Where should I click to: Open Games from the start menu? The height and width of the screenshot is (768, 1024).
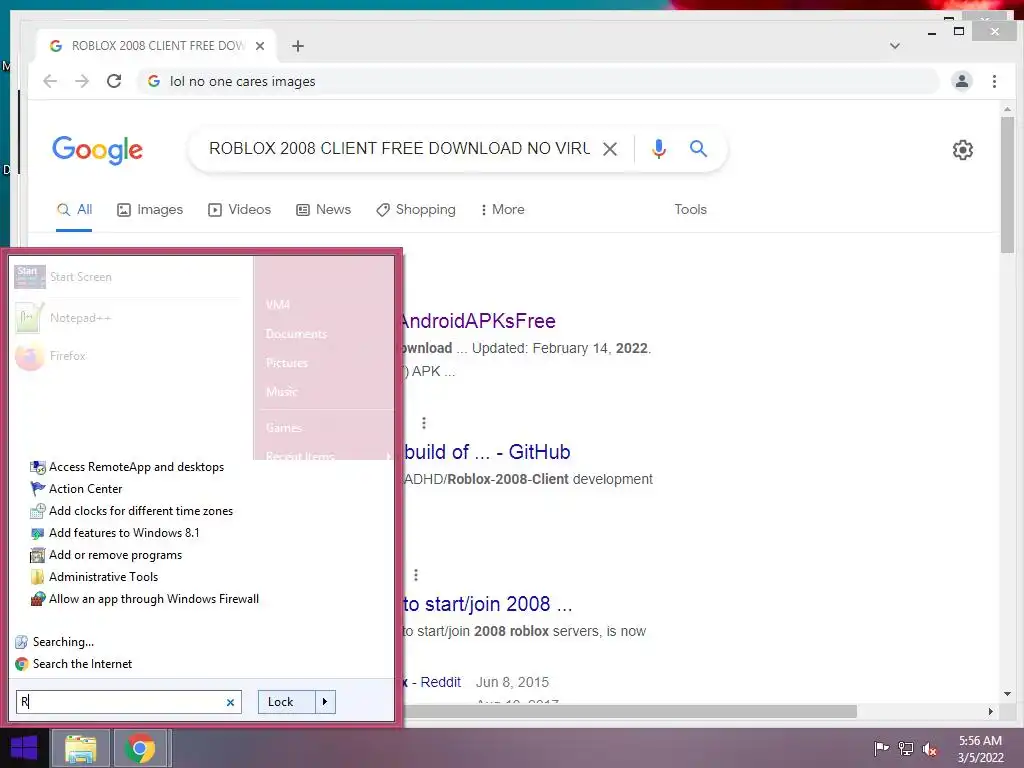coord(283,428)
